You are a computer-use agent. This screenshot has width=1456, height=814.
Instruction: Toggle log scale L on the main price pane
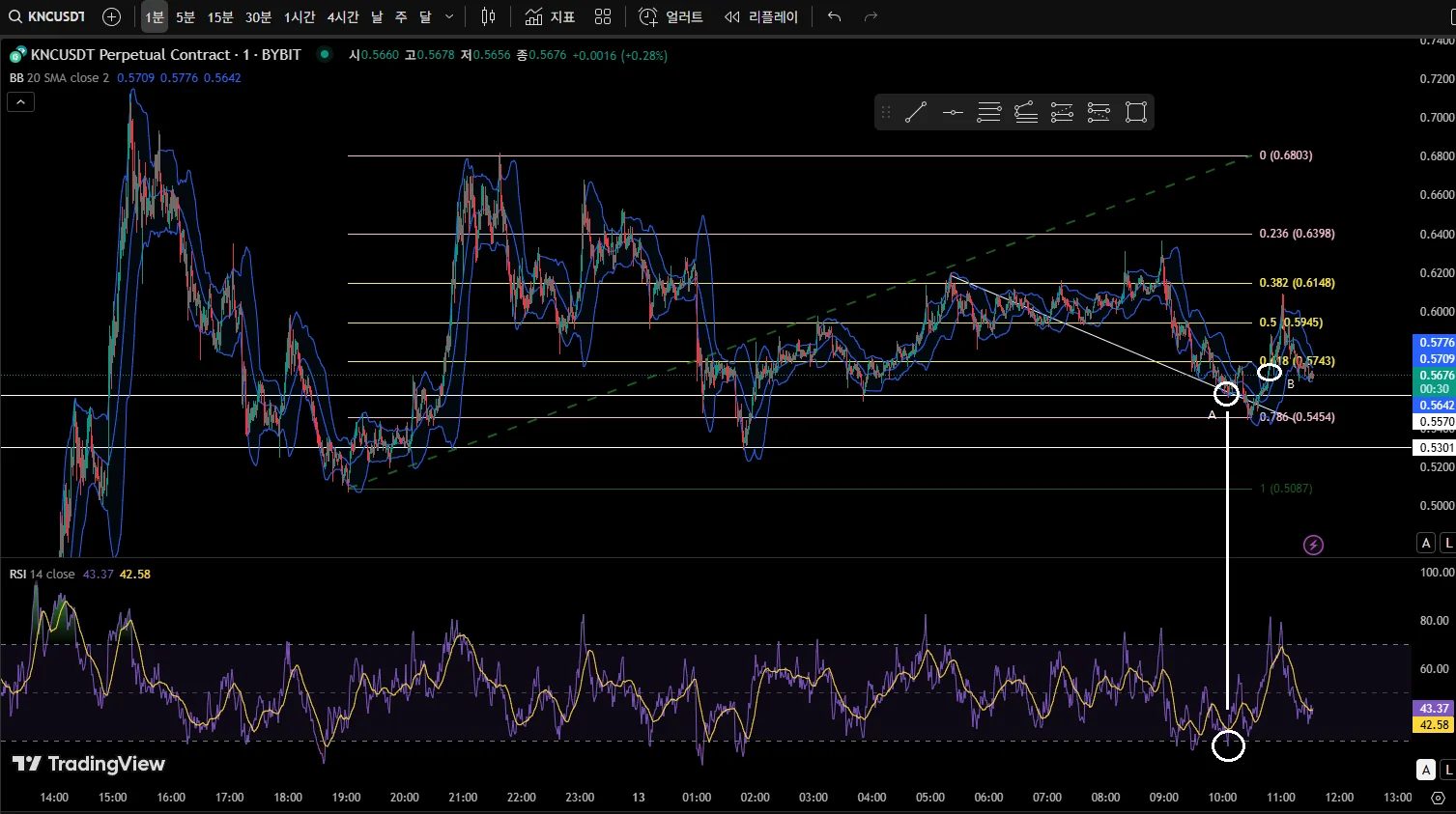1447,543
